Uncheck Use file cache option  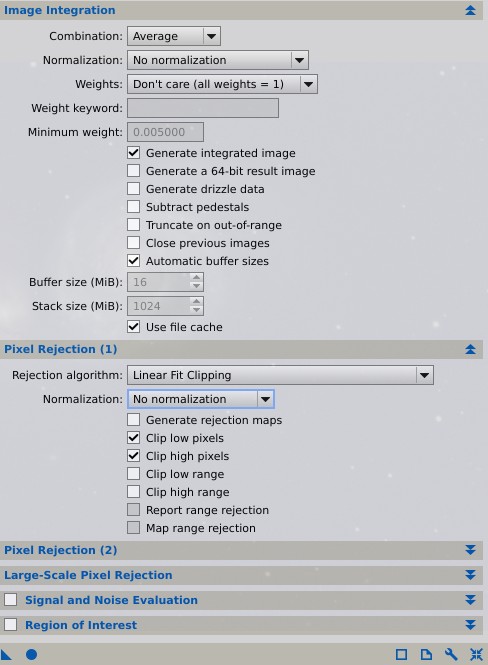tap(134, 327)
